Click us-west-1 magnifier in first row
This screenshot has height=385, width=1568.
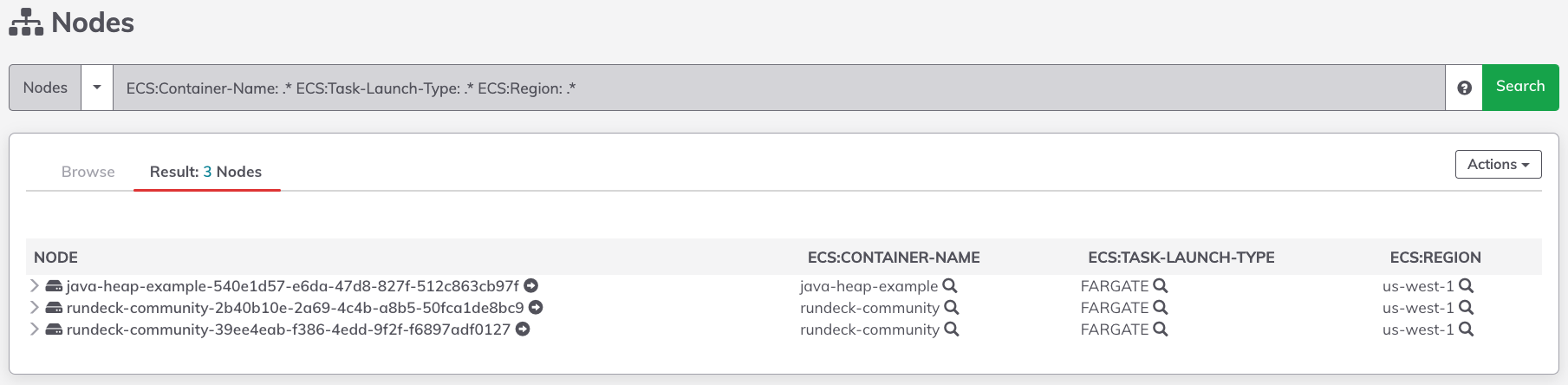(1466, 285)
